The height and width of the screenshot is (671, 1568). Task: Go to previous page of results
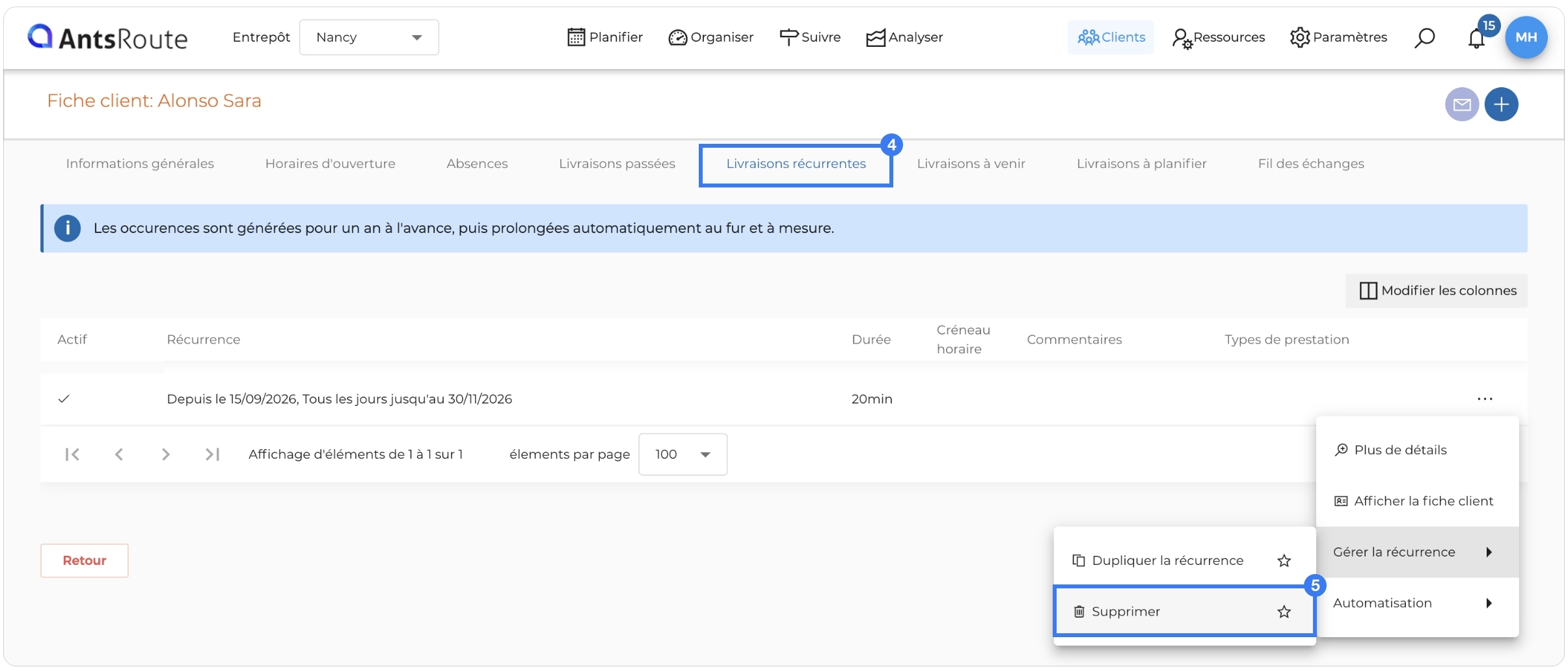coord(119,454)
